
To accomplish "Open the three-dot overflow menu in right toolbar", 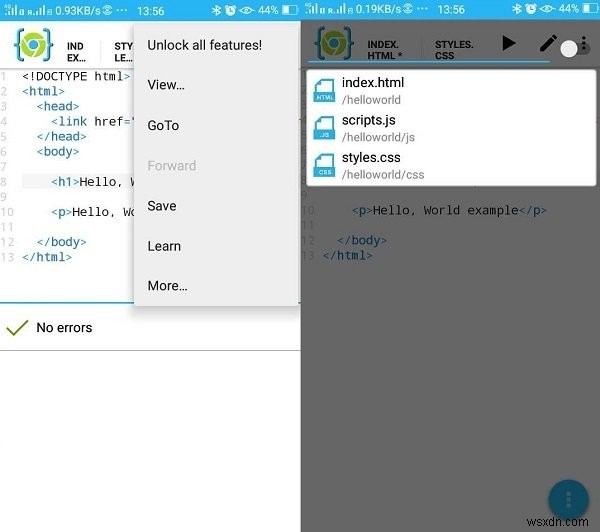I will [584, 43].
